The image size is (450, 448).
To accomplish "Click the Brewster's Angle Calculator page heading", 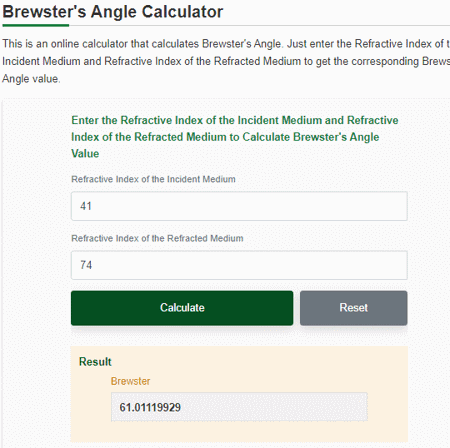I will [113, 12].
